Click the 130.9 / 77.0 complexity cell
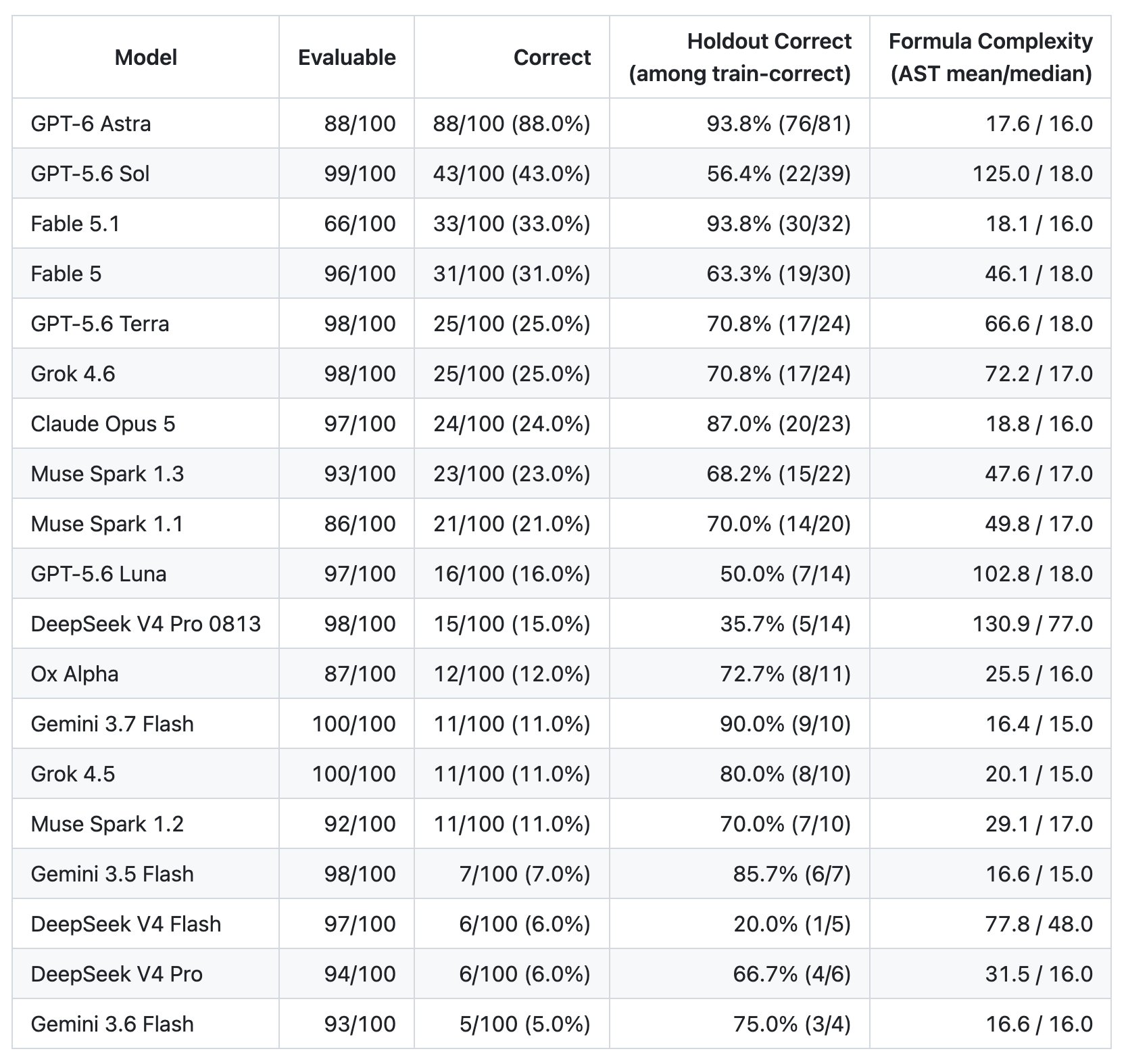Image resolution: width=1126 pixels, height=1064 pixels. click(x=1032, y=624)
